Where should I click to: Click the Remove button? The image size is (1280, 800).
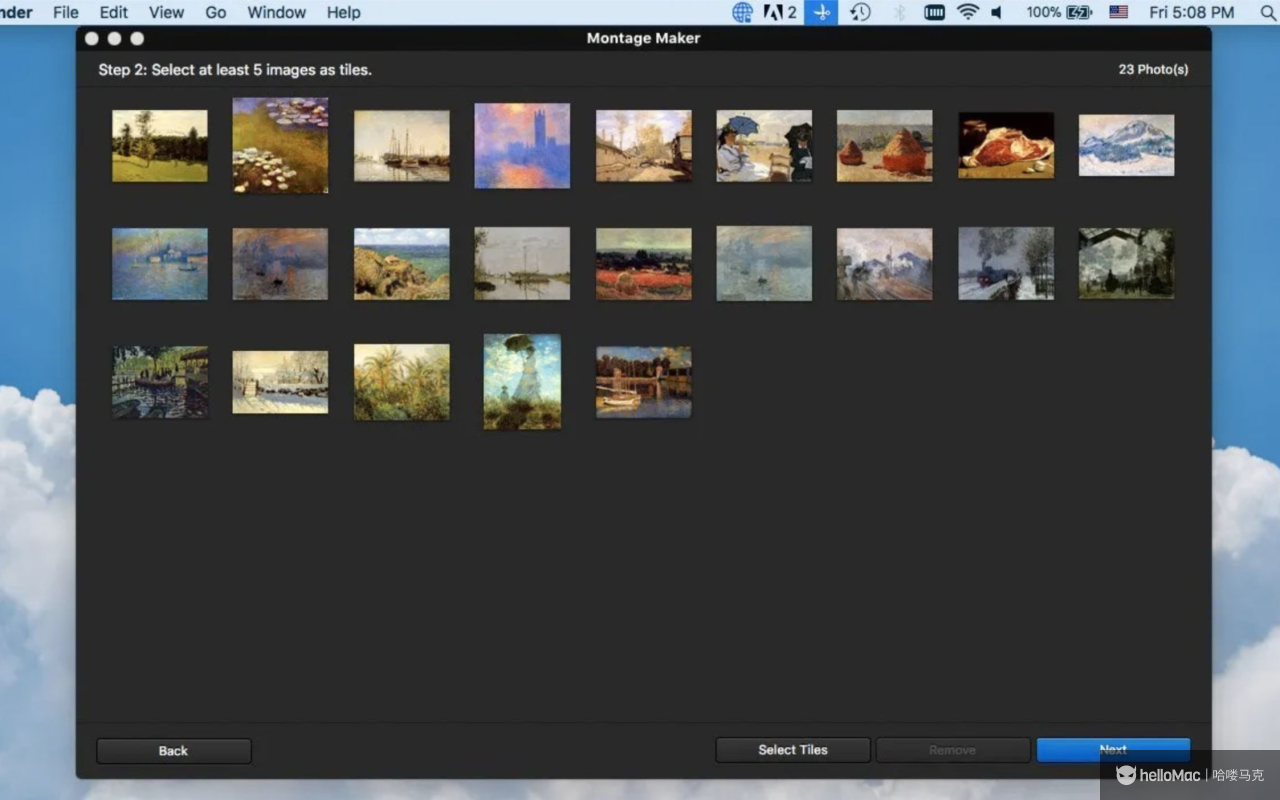[x=952, y=750]
